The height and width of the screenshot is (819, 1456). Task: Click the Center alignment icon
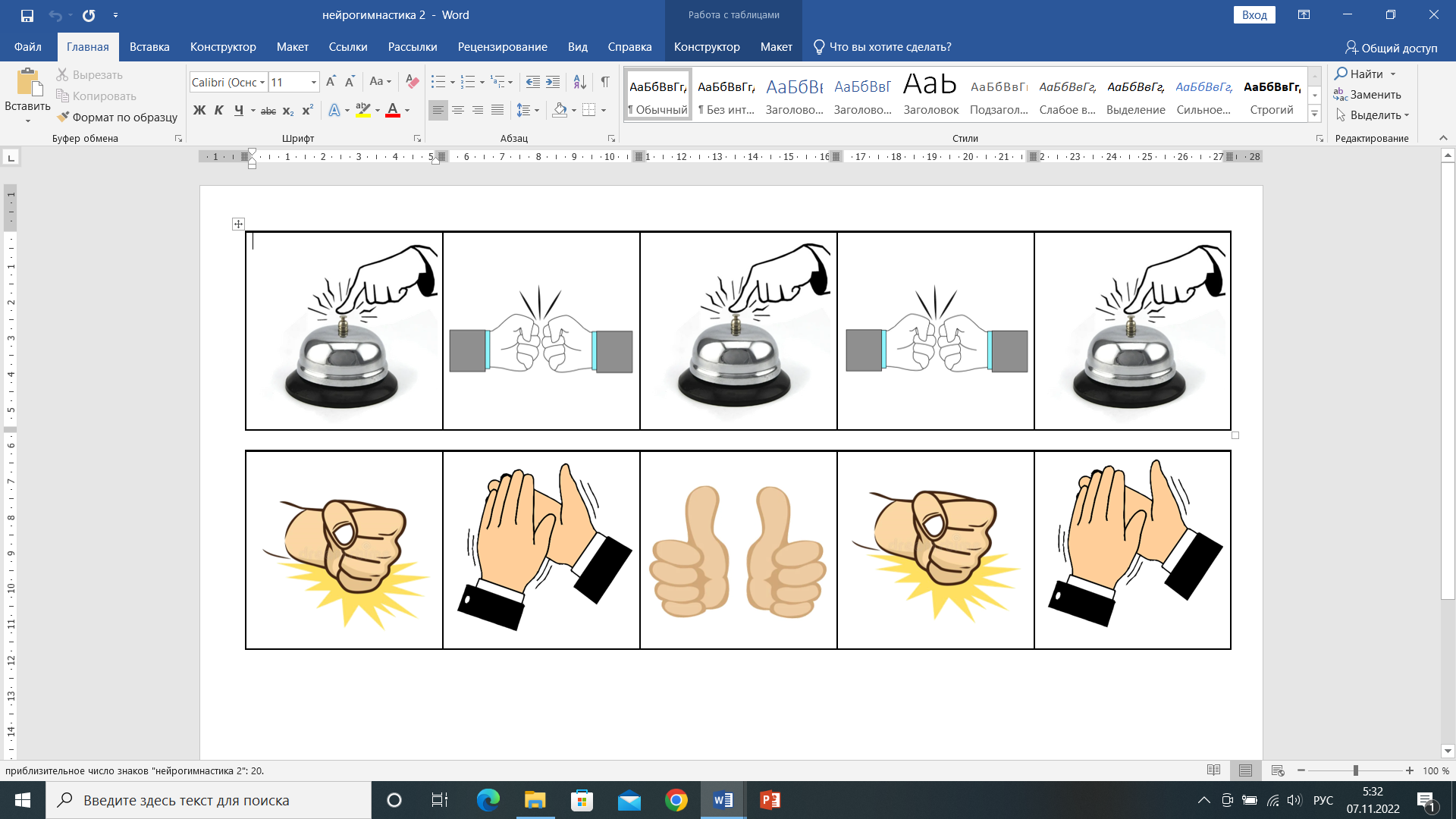click(x=458, y=110)
